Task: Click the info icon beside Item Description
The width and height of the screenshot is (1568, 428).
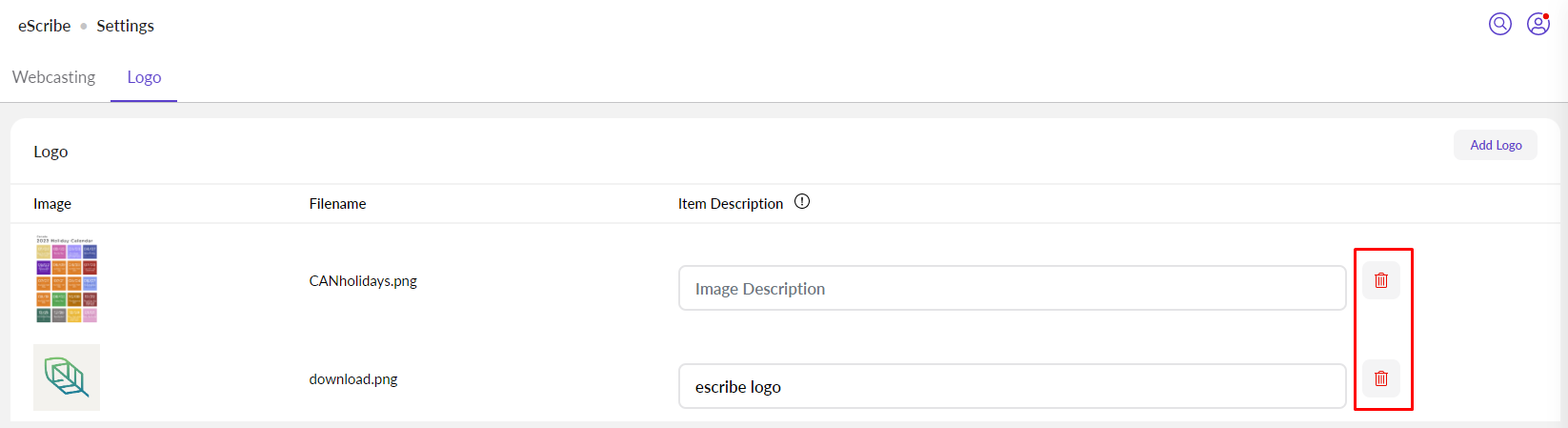Action: coord(802,202)
